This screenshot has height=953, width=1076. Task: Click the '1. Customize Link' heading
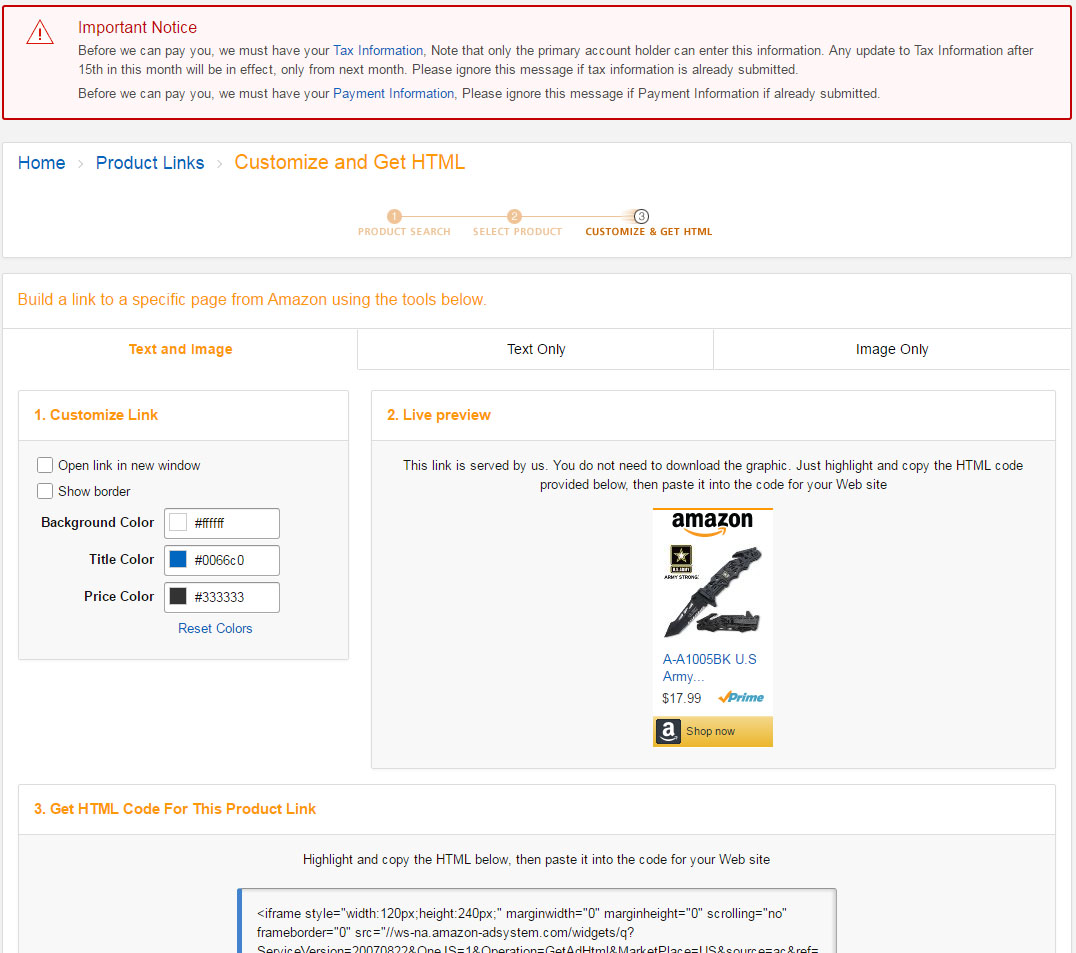(x=96, y=415)
